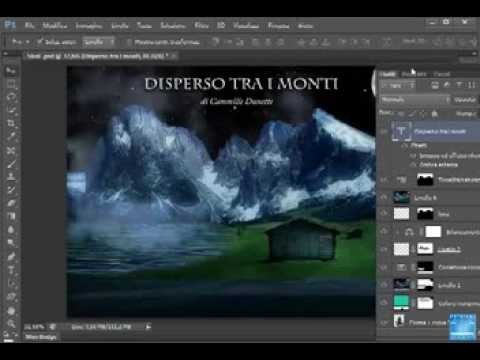The image size is (480, 360).
Task: Select the Gradient tool
Action: click(11, 216)
